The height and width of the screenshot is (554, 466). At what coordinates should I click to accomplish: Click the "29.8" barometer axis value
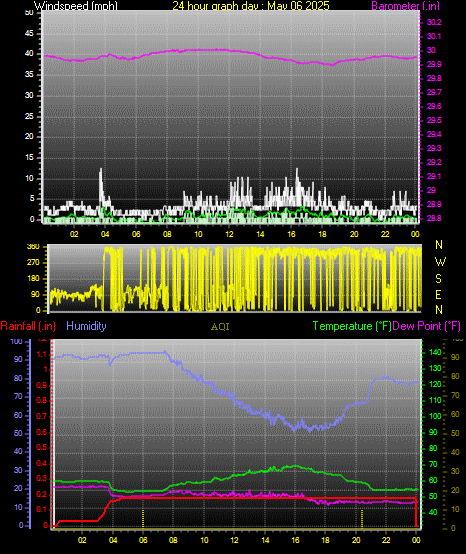click(x=434, y=78)
